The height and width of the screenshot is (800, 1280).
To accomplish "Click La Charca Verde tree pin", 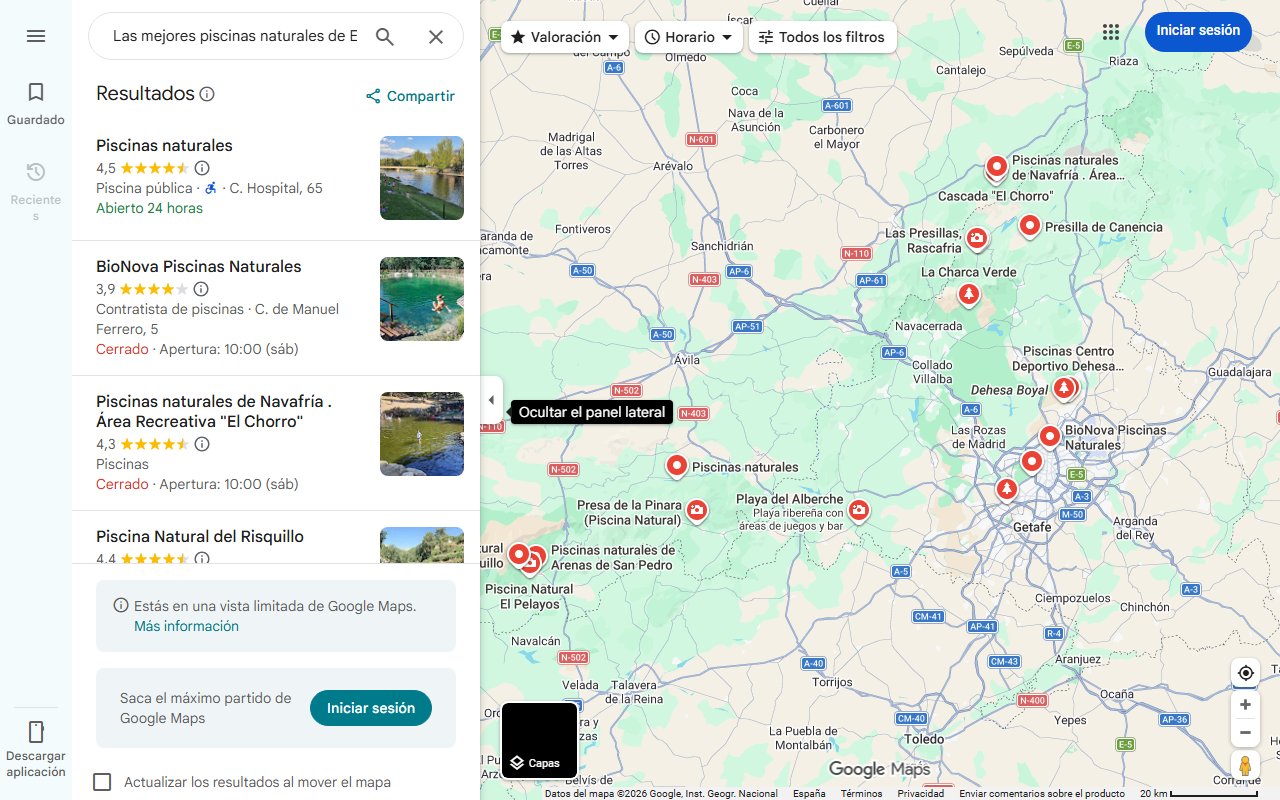I will coord(968,294).
